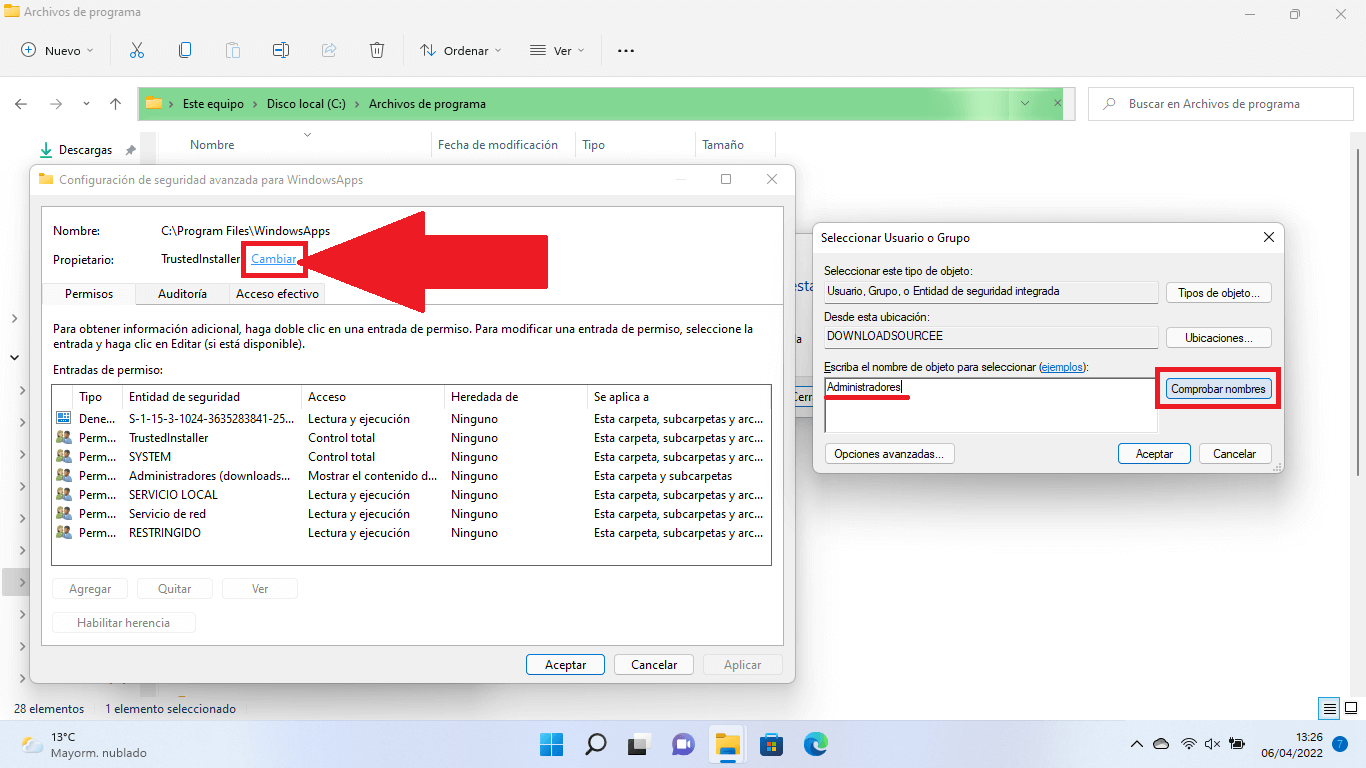Click the Entidad de seguridad column header
Screen dimensions: 1366x768
click(213, 397)
